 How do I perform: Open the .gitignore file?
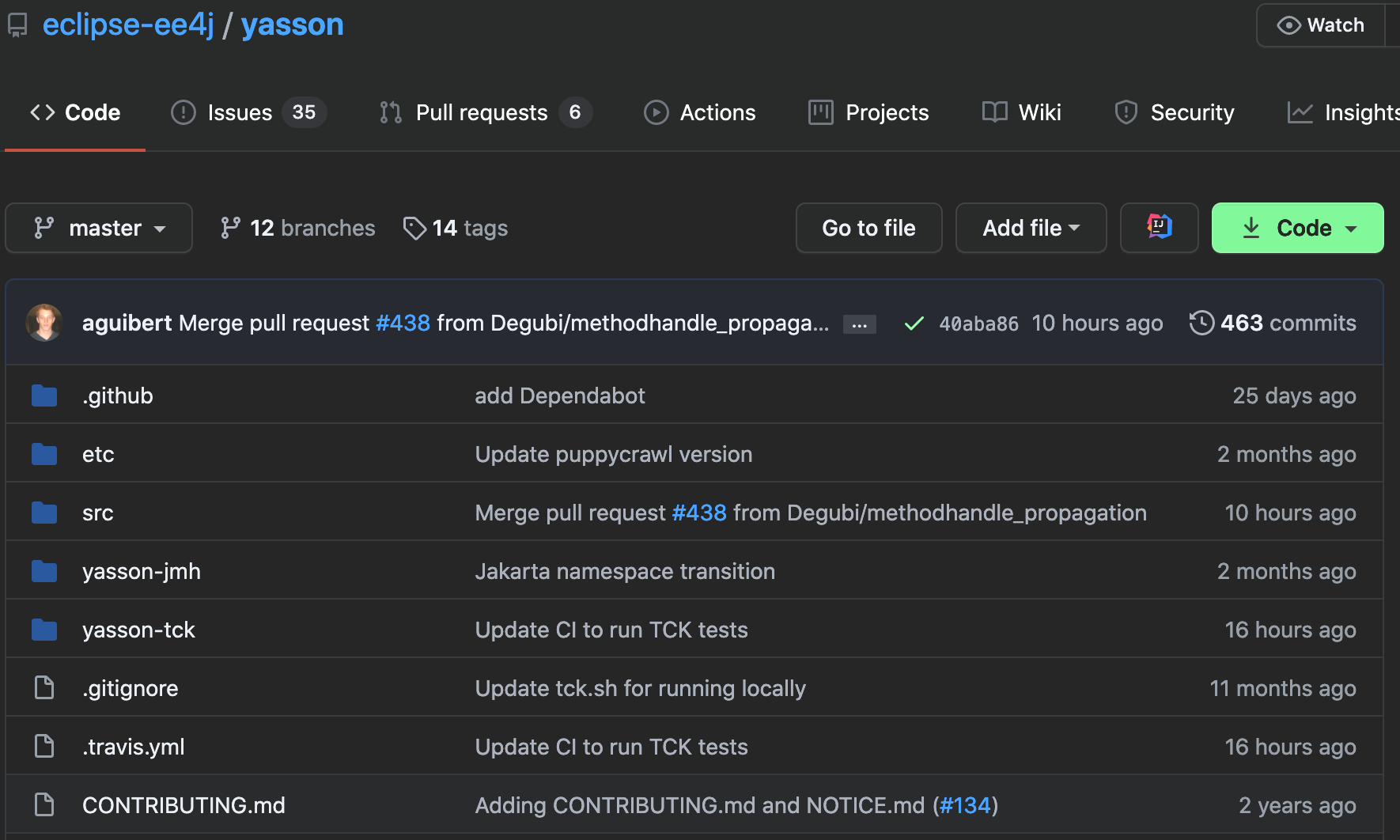coord(131,688)
